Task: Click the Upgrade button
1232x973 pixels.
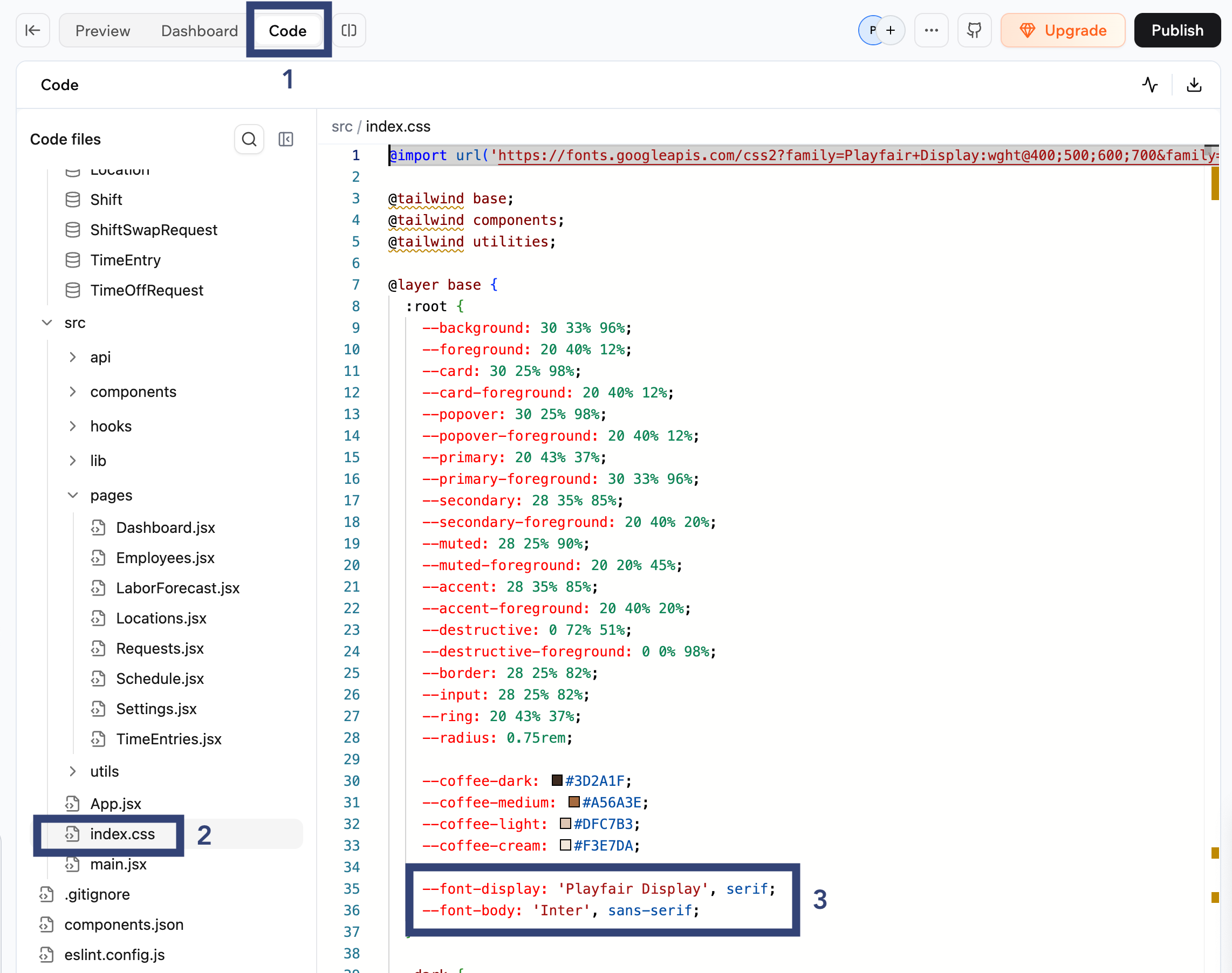Action: 1063,30
